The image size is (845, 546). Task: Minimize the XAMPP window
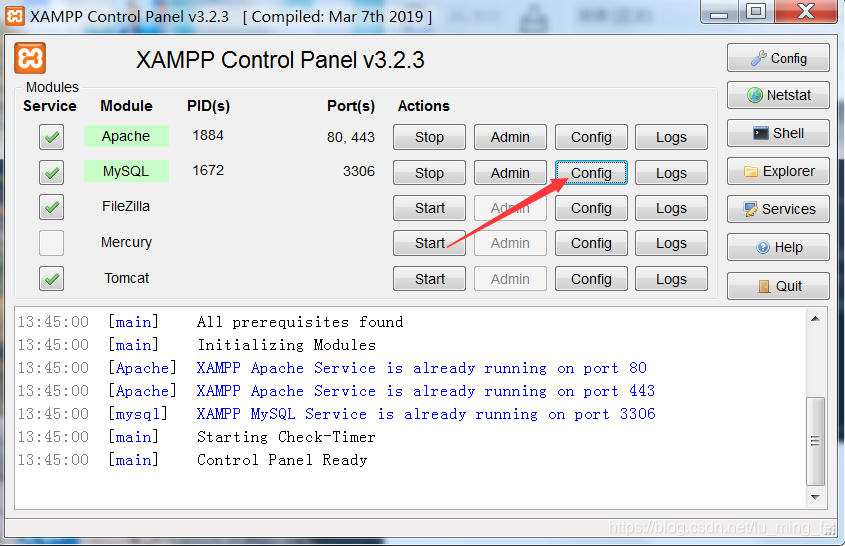coord(719,12)
